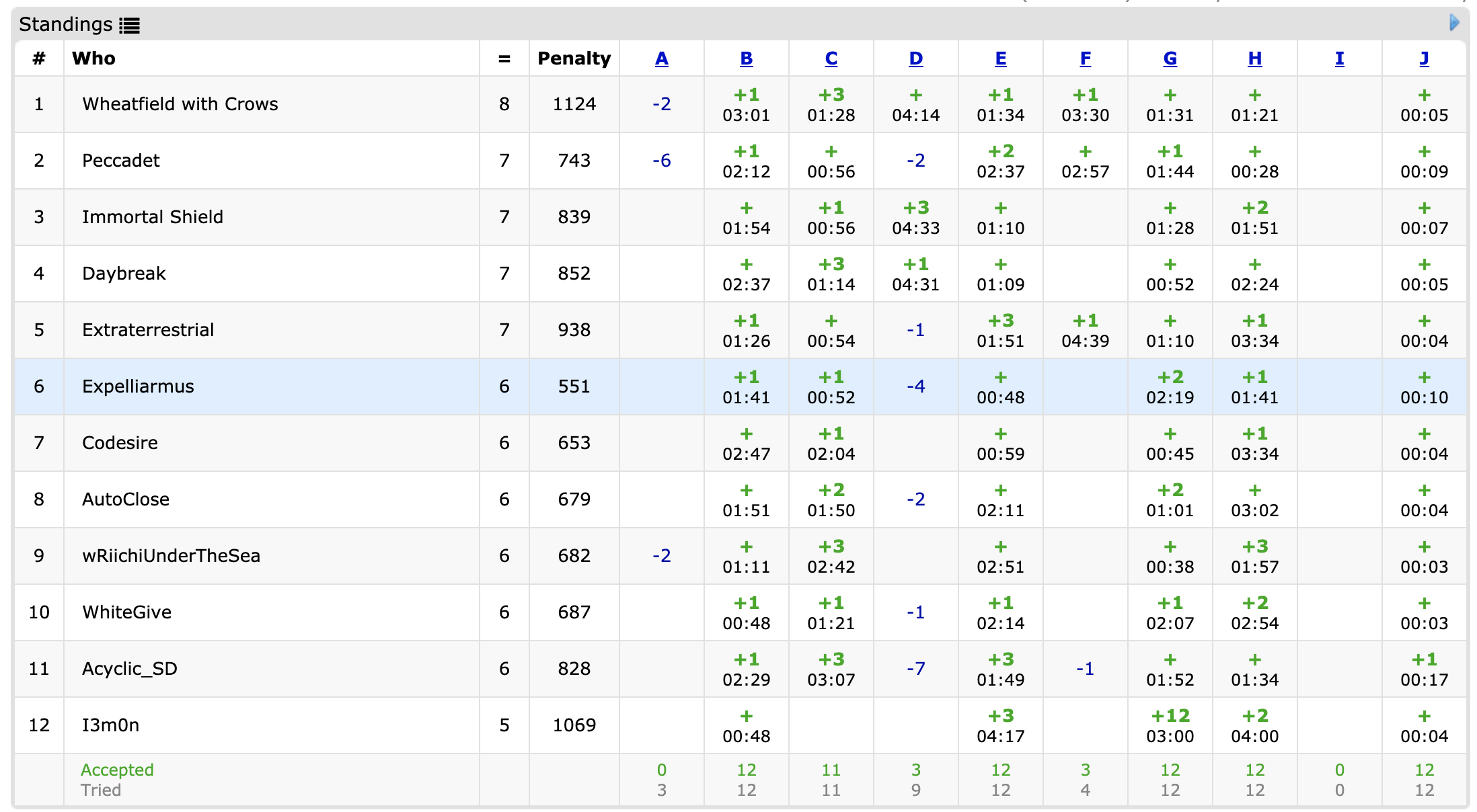Open problem F column header
Image resolution: width=1477 pixels, height=812 pixels.
tap(1086, 58)
